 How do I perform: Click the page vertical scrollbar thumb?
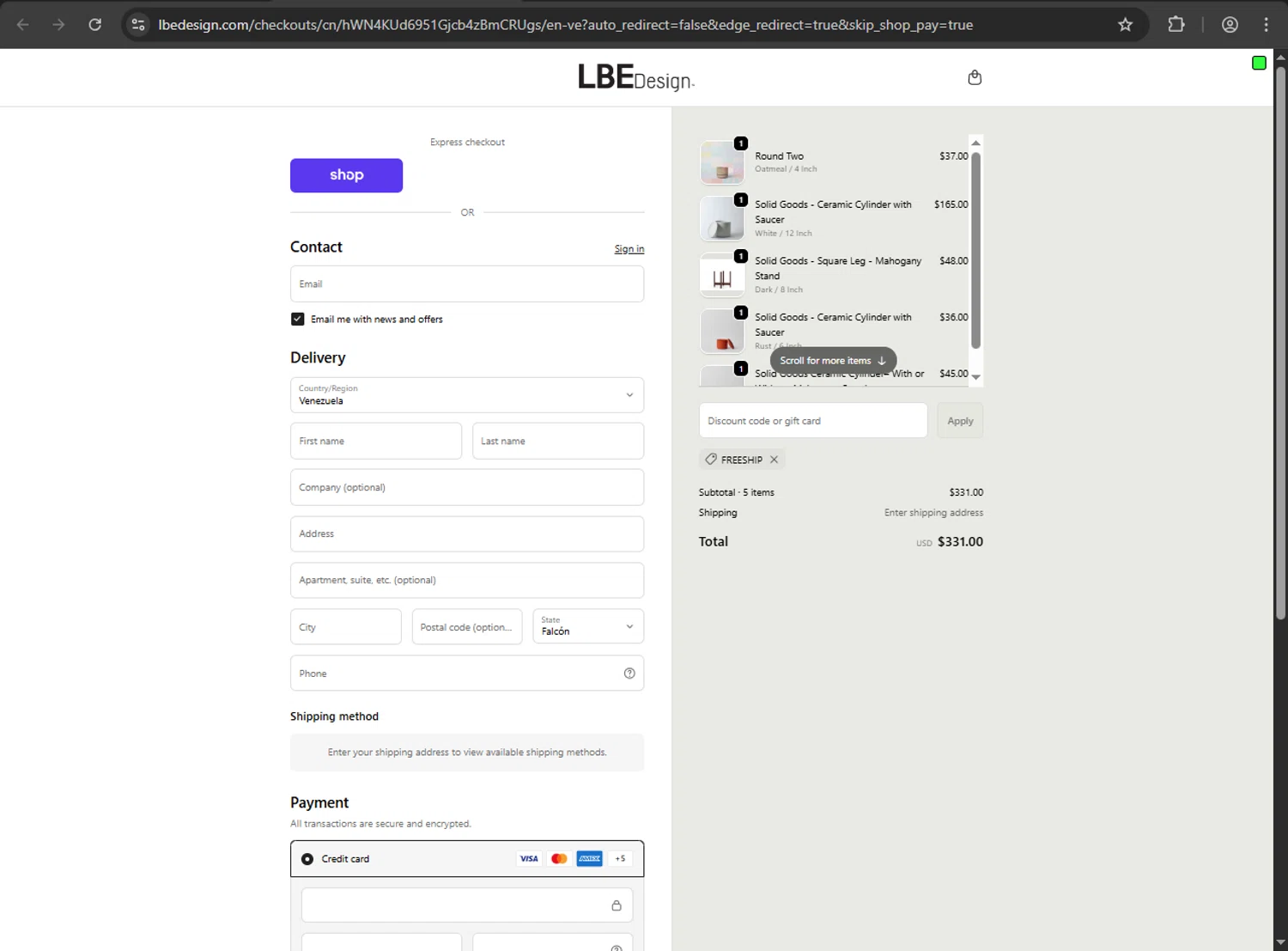(1280, 342)
